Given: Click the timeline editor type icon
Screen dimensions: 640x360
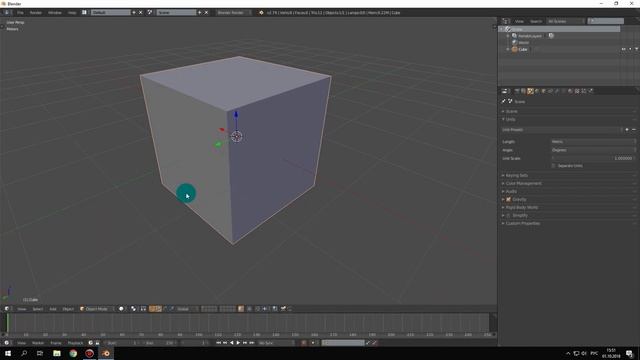Looking at the screenshot, I should click(x=7, y=343).
